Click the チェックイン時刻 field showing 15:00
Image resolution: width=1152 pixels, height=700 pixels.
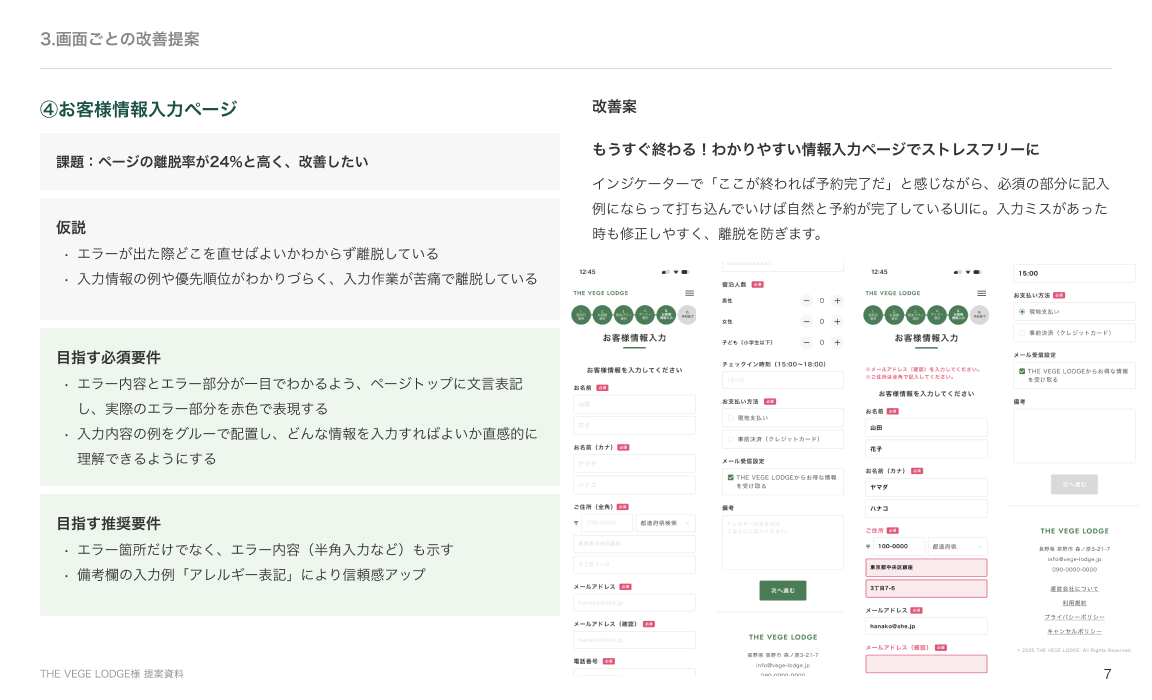pos(1074,273)
